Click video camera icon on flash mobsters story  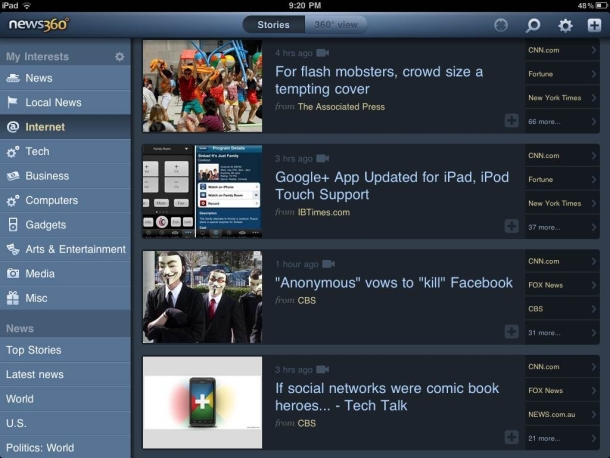(323, 53)
